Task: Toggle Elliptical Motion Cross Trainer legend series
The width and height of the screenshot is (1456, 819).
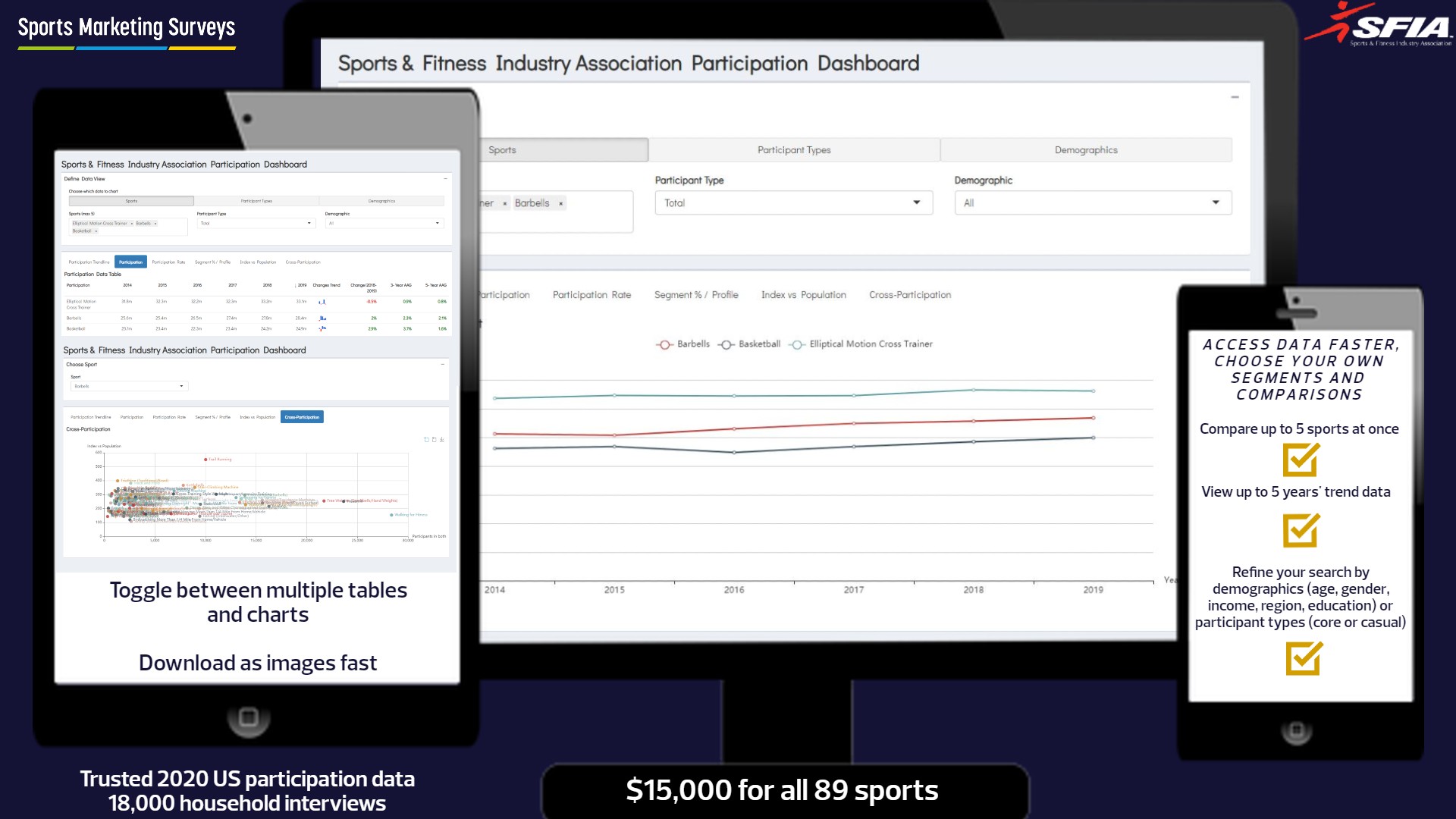Action: point(861,344)
